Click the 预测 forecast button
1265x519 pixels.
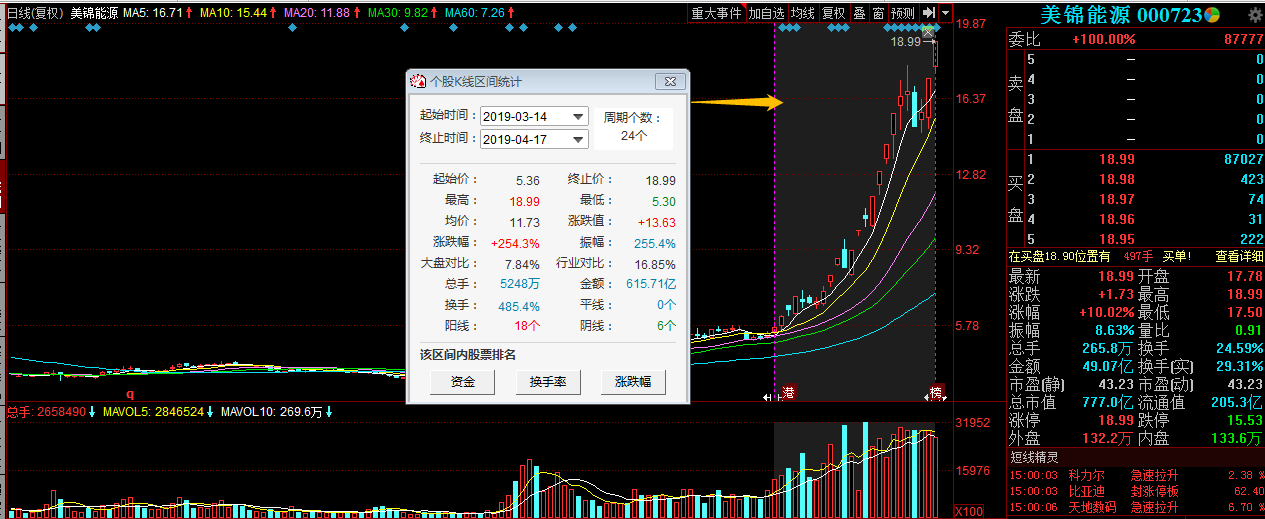coord(903,13)
